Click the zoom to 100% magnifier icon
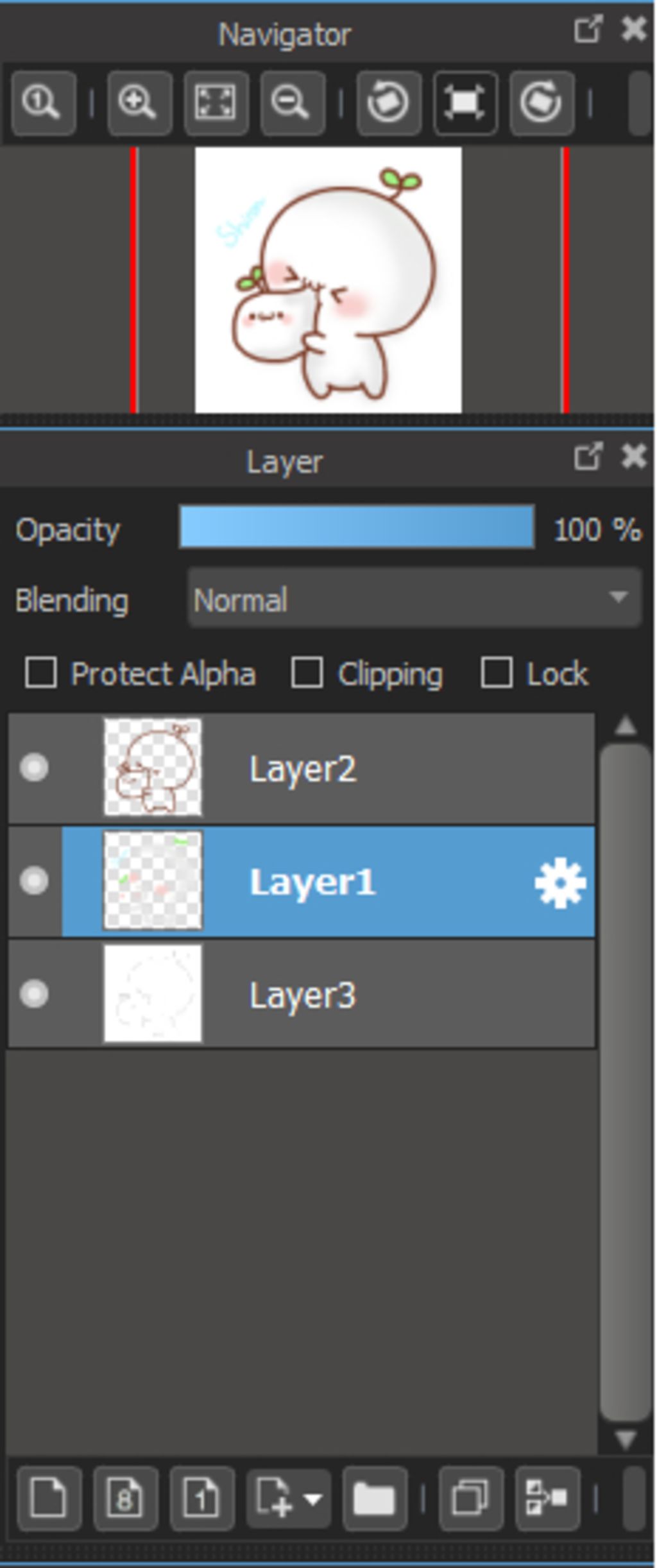Screen dimensions: 657x1568 43,103
